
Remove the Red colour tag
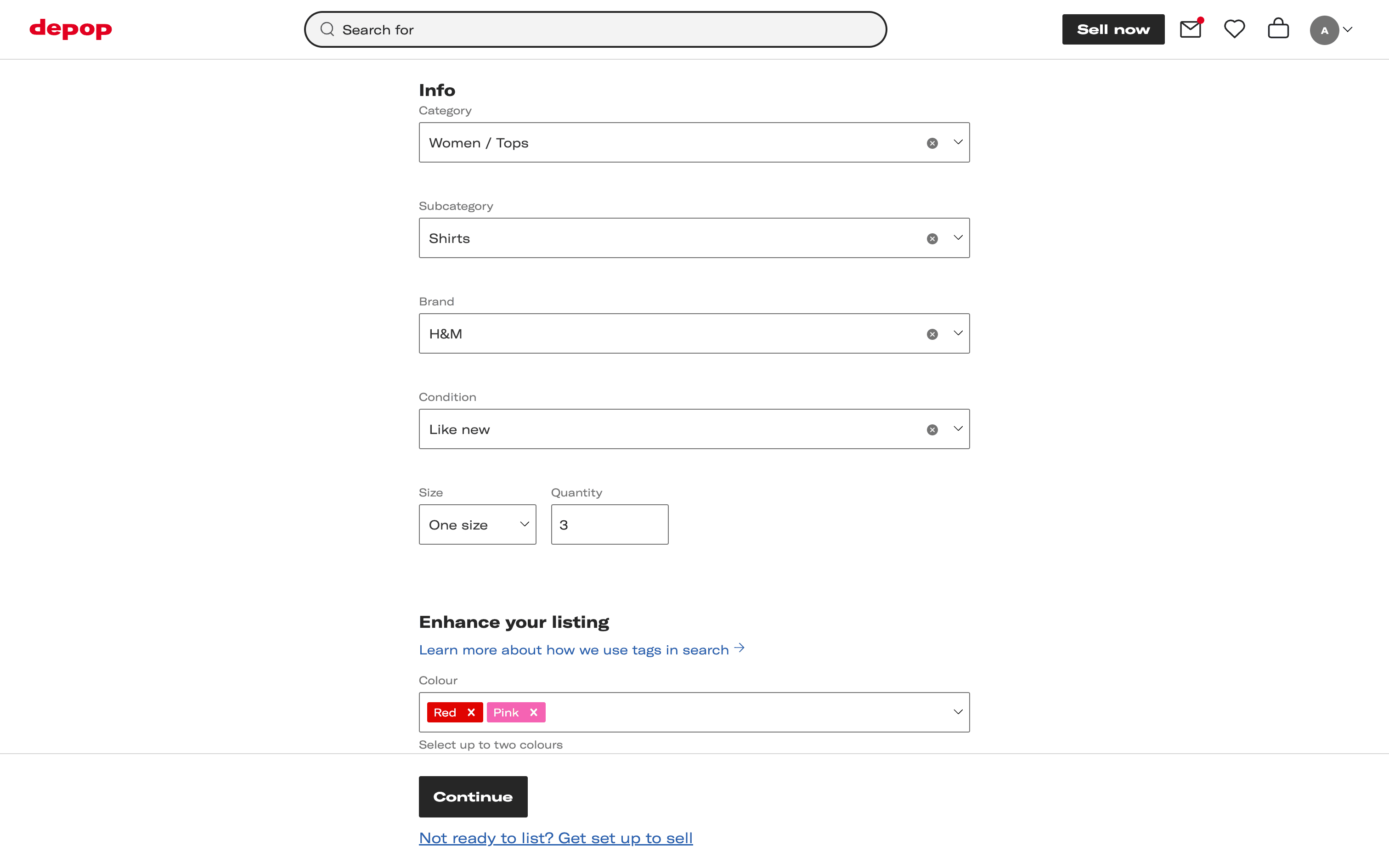pos(471,712)
